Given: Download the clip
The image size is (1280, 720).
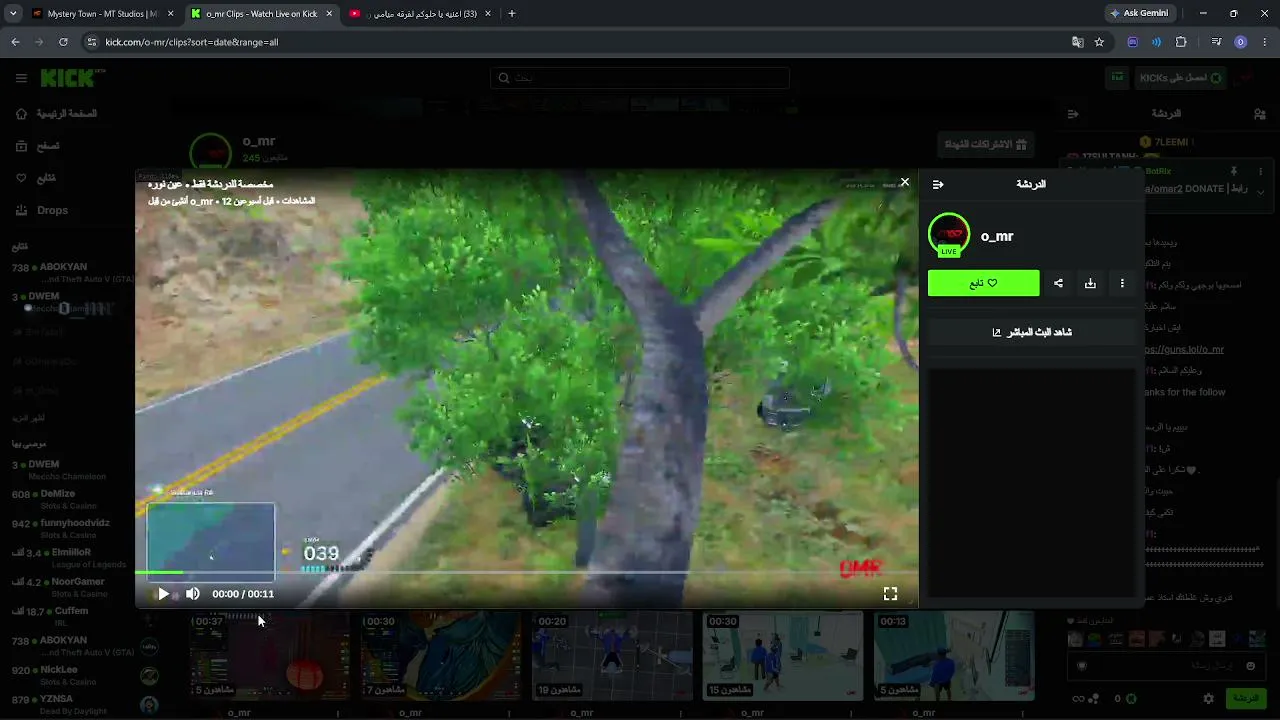Looking at the screenshot, I should pyautogui.click(x=1090, y=283).
